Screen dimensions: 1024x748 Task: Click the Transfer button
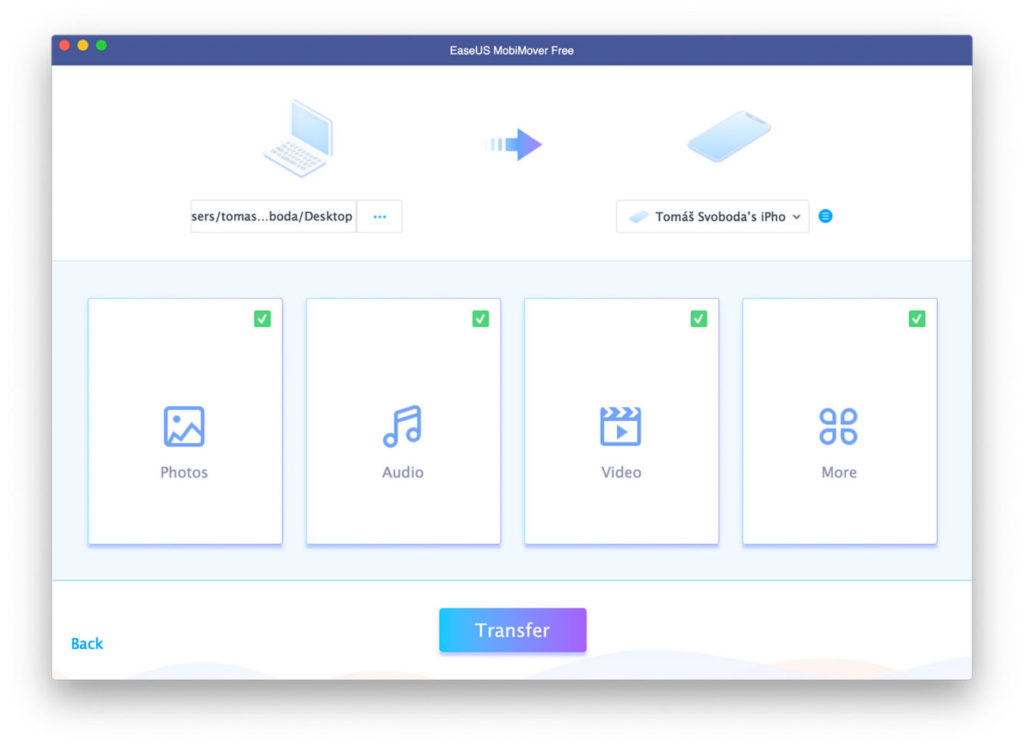[x=513, y=630]
